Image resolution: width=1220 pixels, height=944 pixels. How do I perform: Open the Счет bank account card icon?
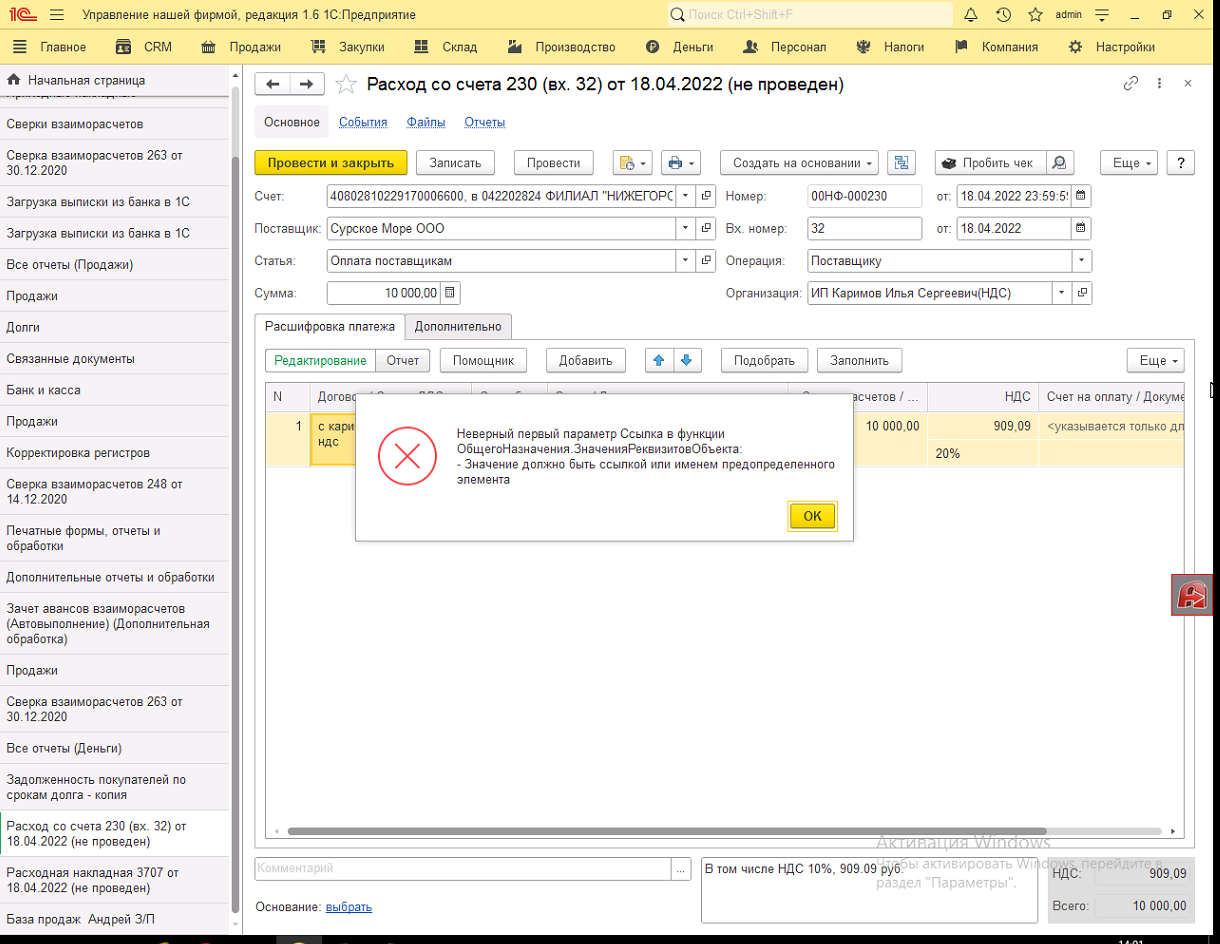click(x=706, y=196)
